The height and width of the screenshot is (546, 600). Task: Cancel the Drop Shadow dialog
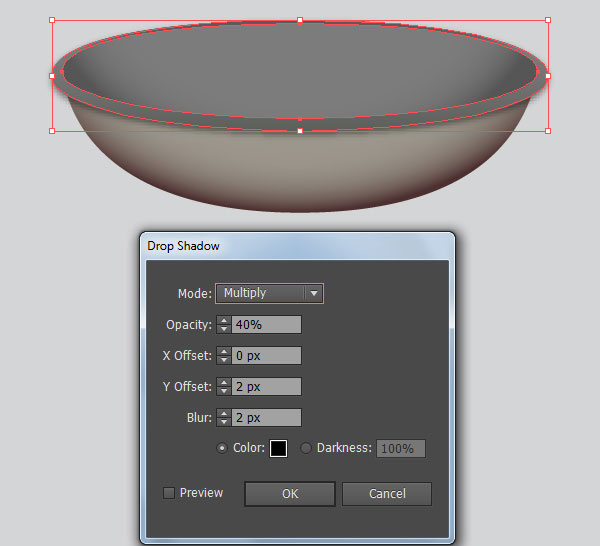coord(387,494)
